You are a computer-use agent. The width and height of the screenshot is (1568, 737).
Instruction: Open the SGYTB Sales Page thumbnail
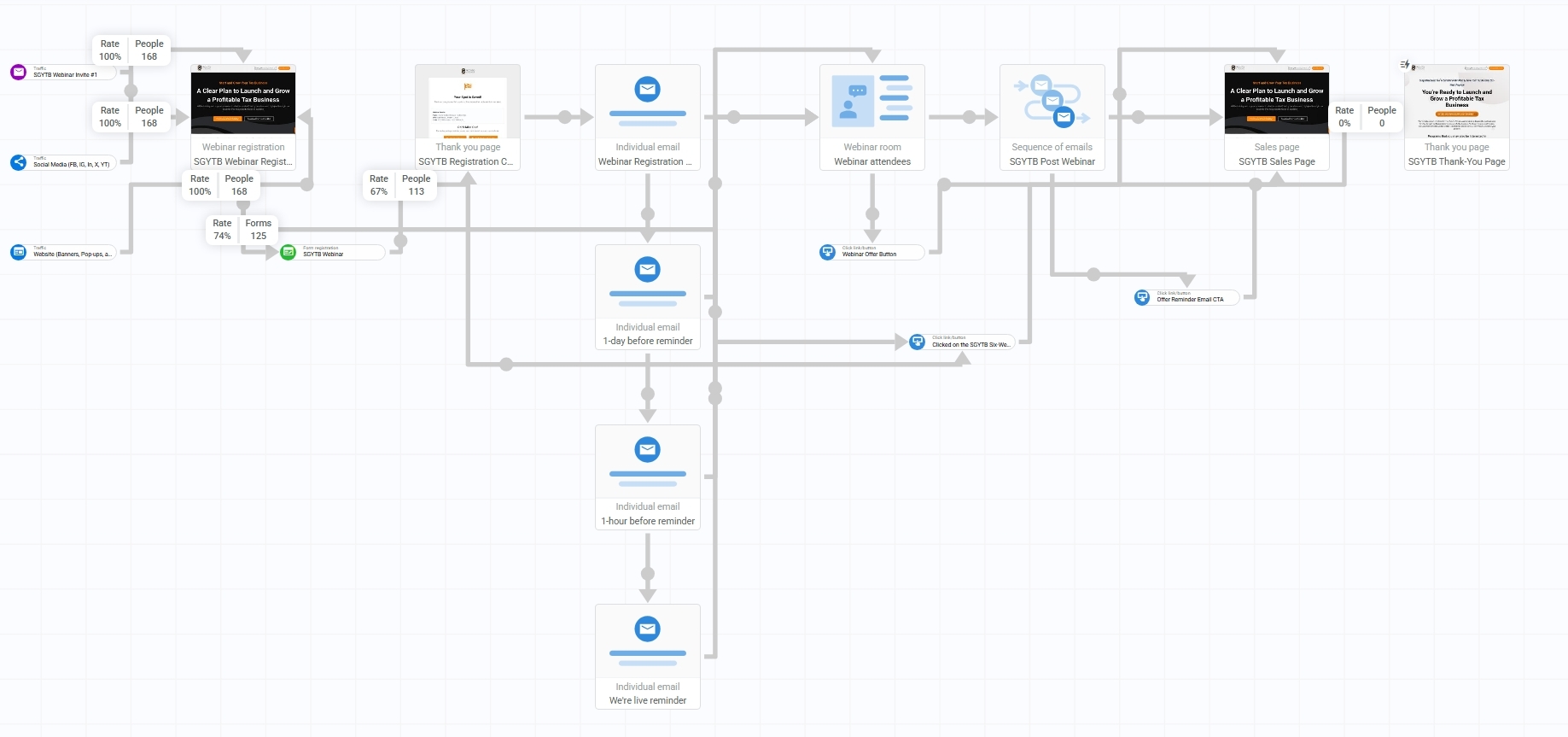[x=1276, y=100]
